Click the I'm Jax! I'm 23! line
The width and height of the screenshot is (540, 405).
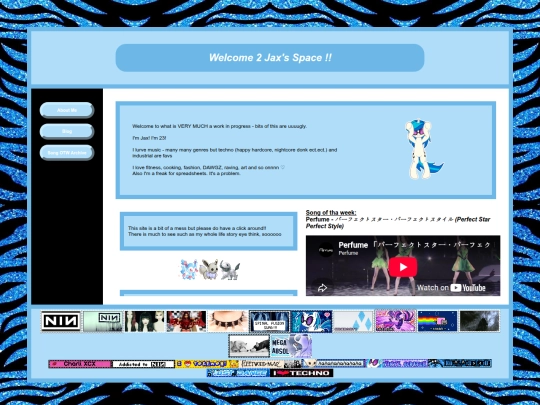pos(149,138)
